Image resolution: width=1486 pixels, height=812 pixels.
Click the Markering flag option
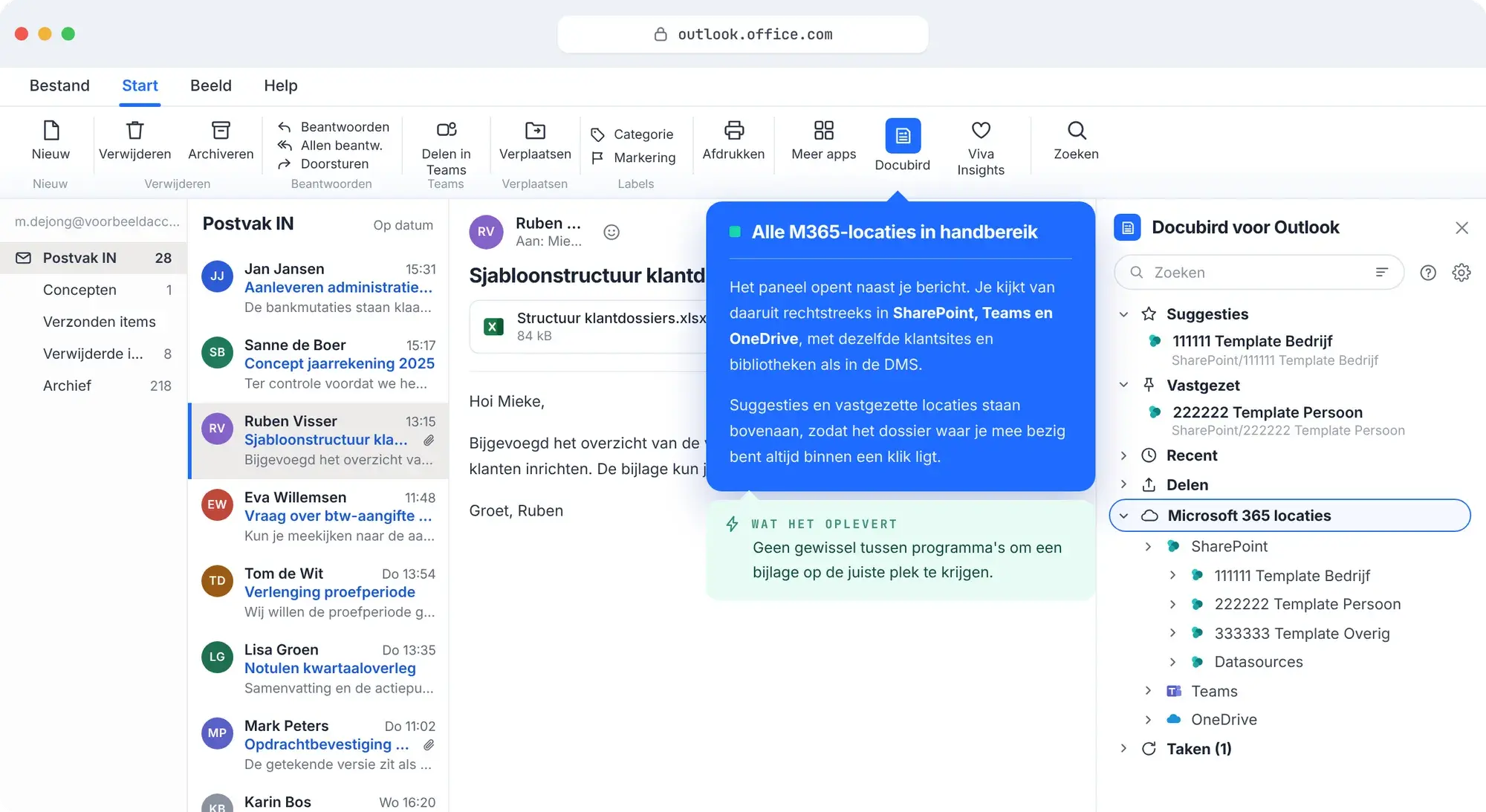(634, 157)
